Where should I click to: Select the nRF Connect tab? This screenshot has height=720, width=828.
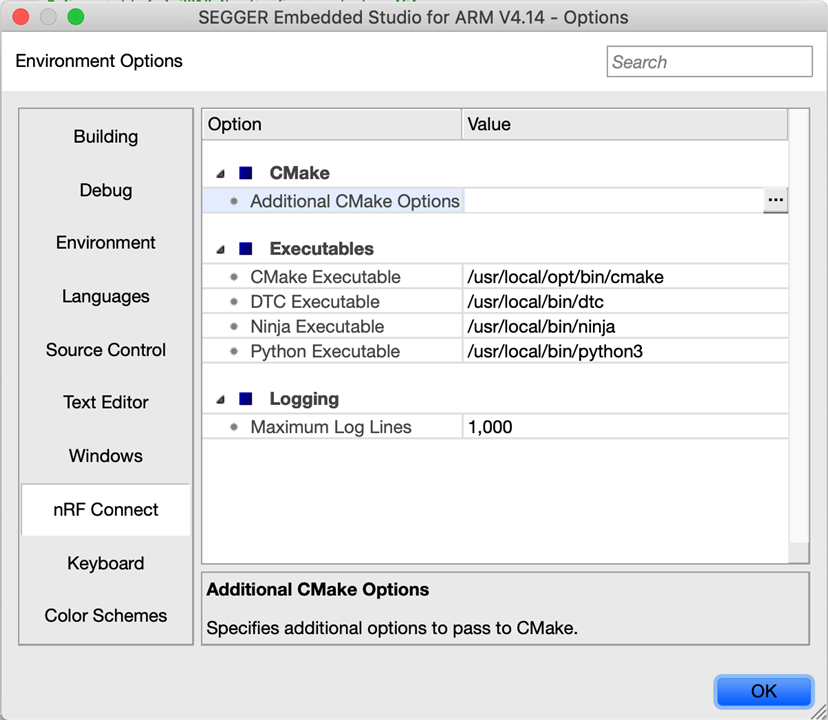click(106, 509)
